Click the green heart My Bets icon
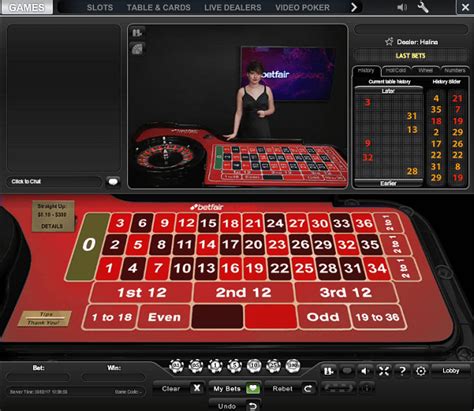 coord(253,388)
